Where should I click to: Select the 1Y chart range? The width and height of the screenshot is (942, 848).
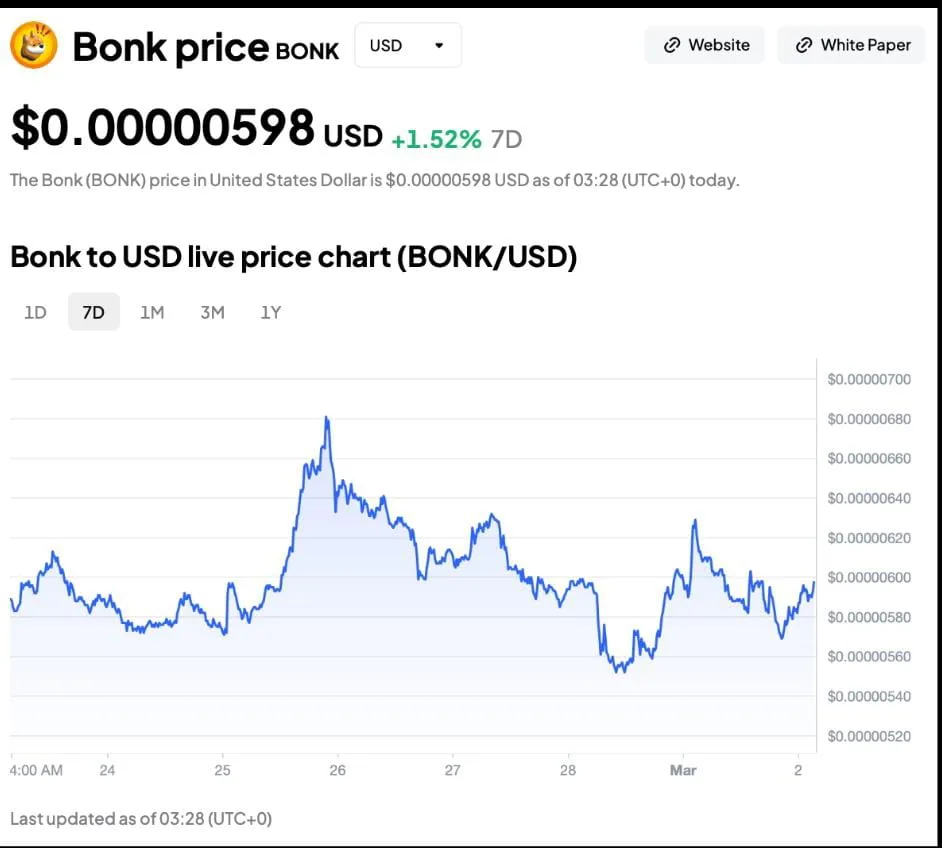coord(271,312)
